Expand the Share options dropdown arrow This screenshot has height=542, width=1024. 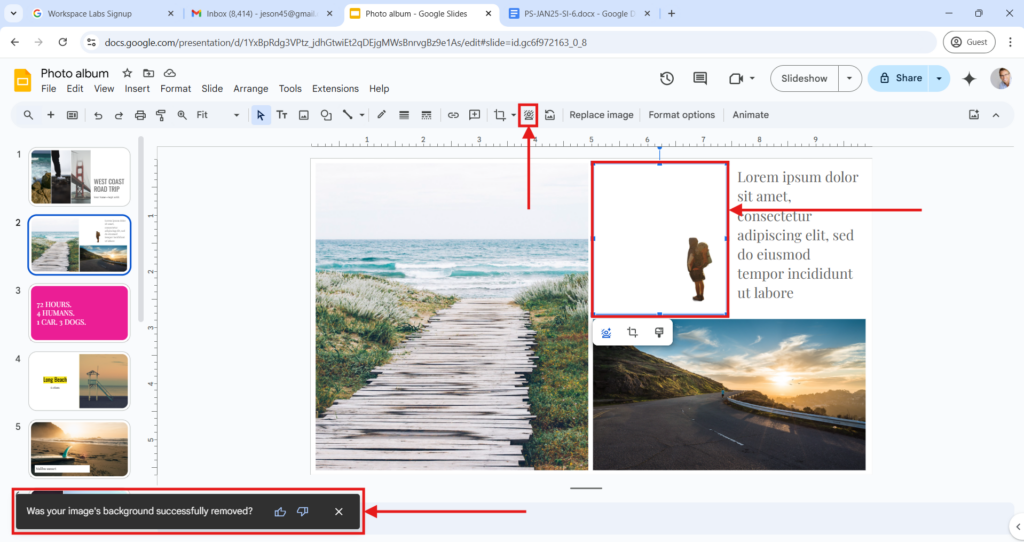939,78
